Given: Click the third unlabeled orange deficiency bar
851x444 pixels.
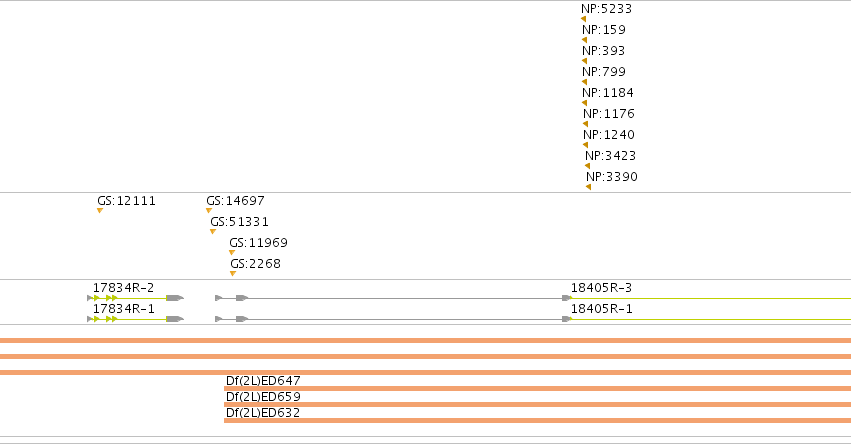Looking at the screenshot, I should click(426, 372).
